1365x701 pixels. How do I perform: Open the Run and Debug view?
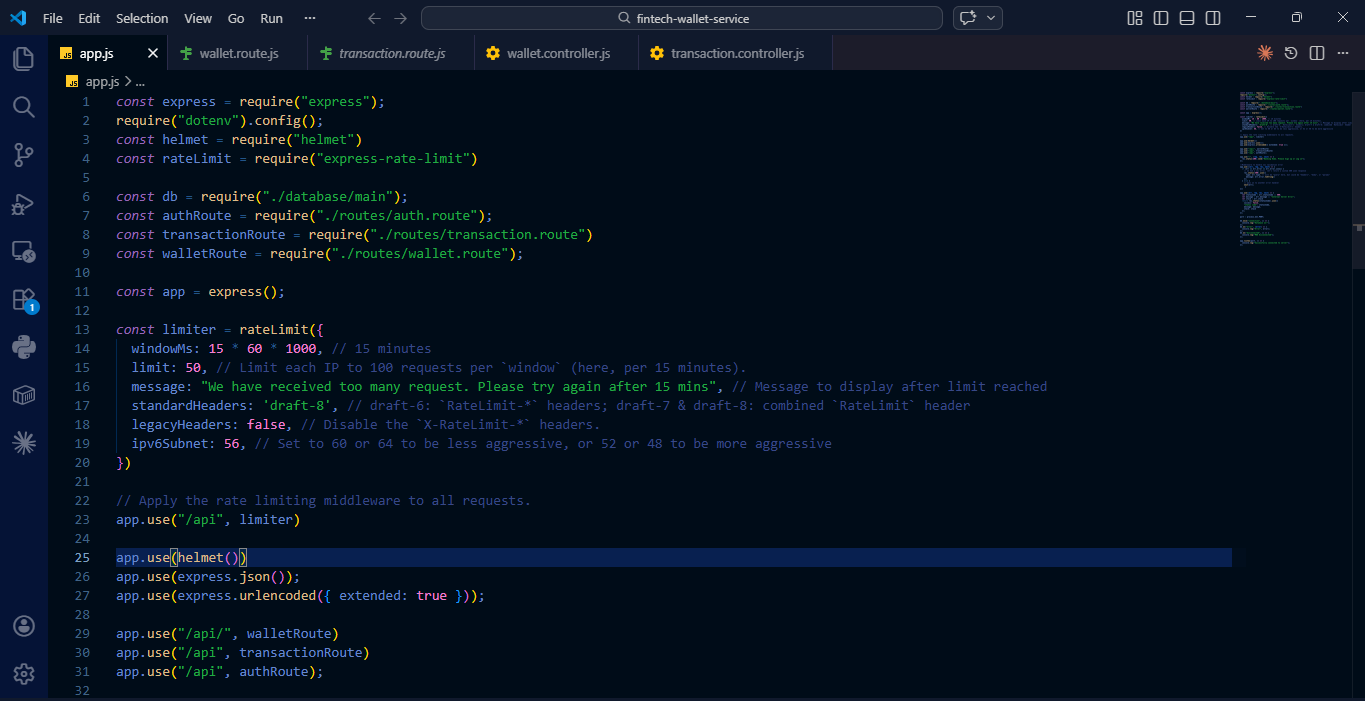click(24, 204)
